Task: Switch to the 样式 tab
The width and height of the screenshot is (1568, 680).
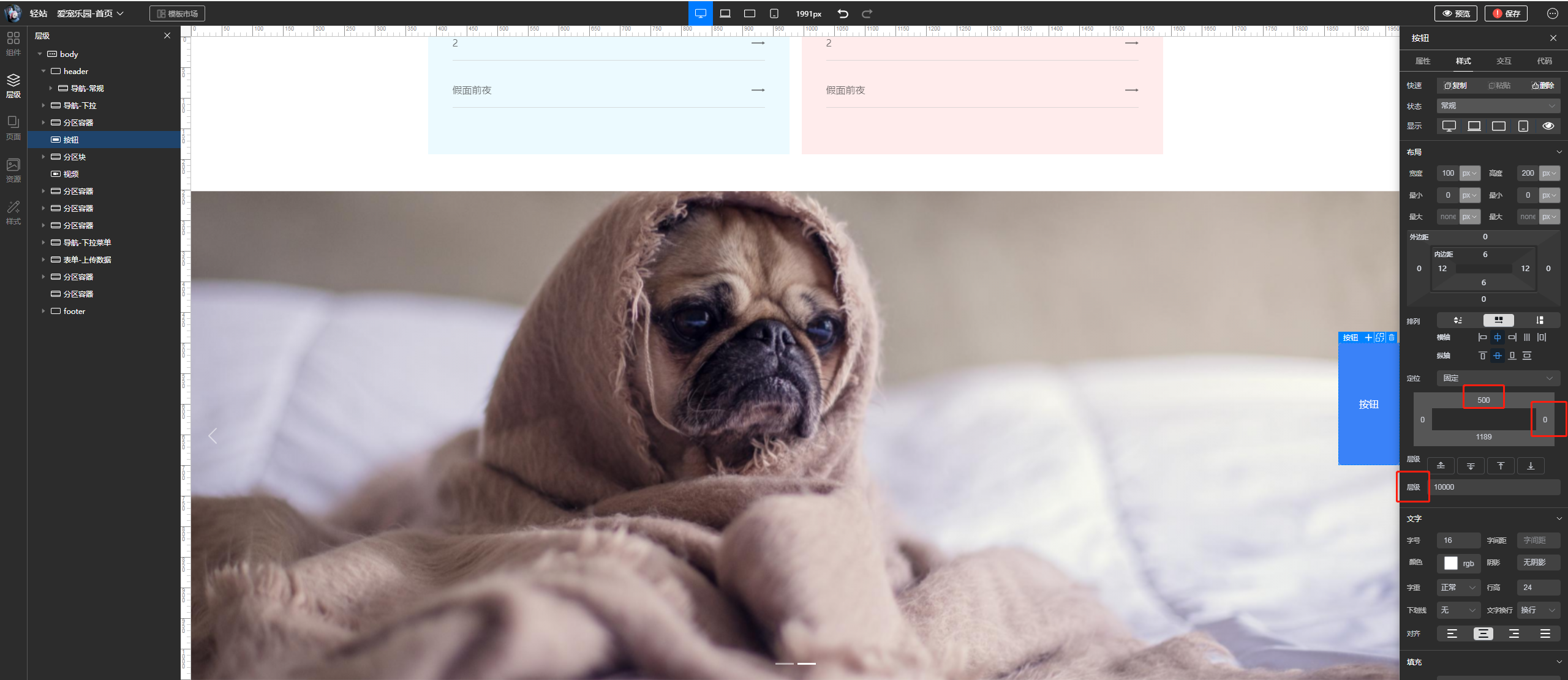Action: tap(1463, 61)
